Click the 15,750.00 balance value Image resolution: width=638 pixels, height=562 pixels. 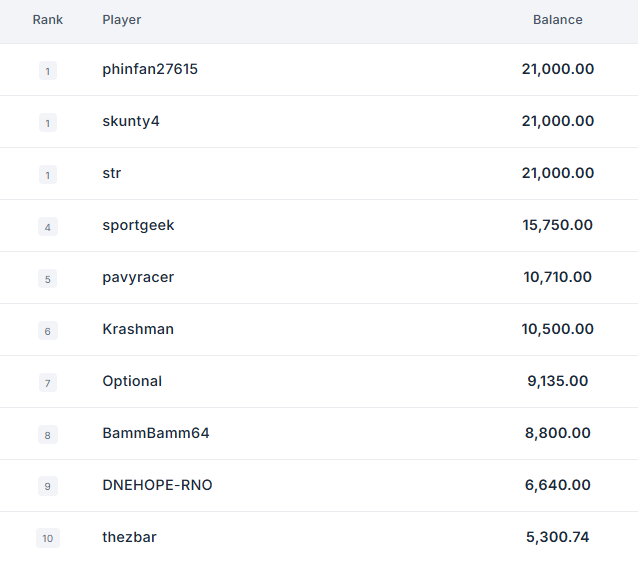(557, 225)
